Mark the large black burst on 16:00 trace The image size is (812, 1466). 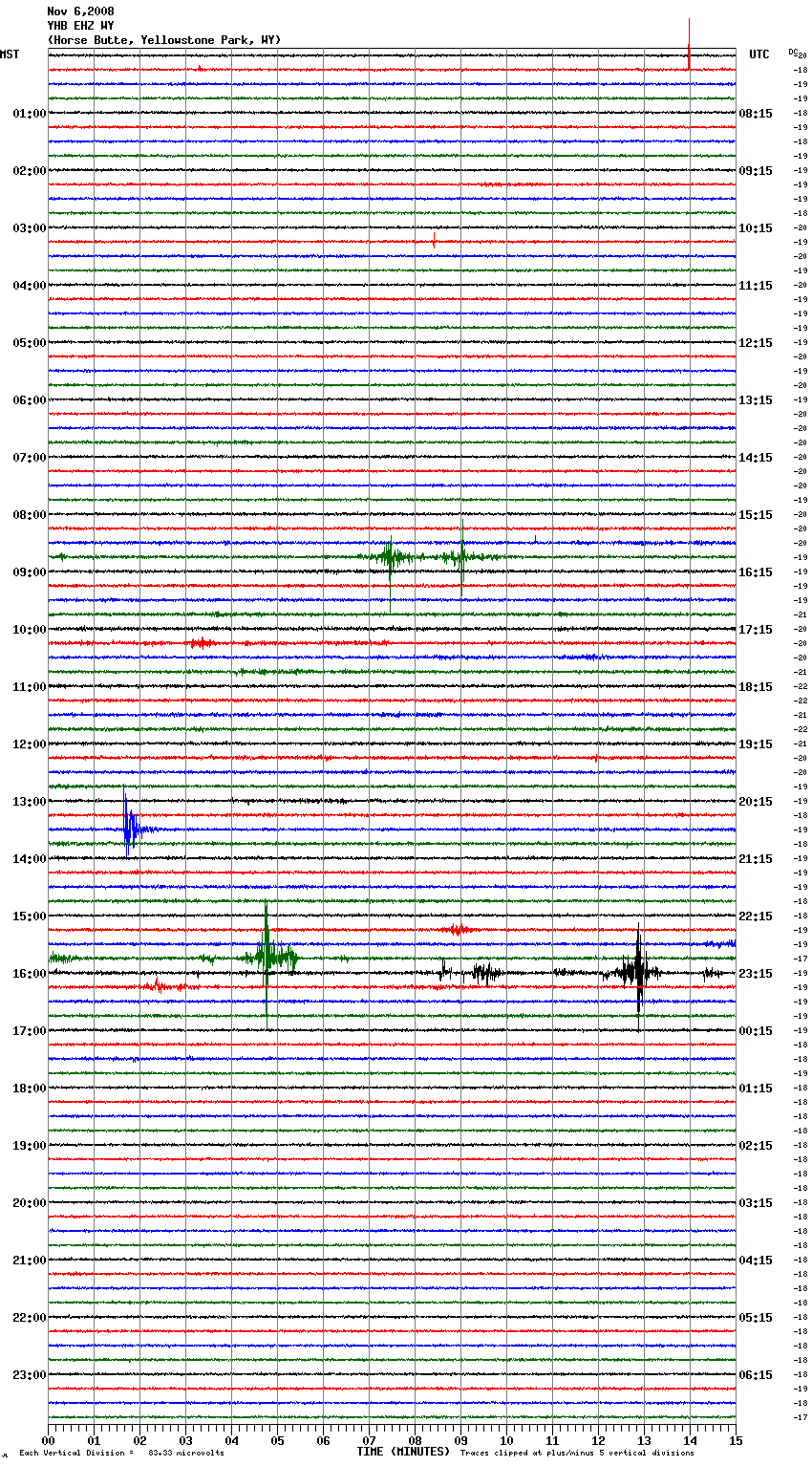click(636, 975)
